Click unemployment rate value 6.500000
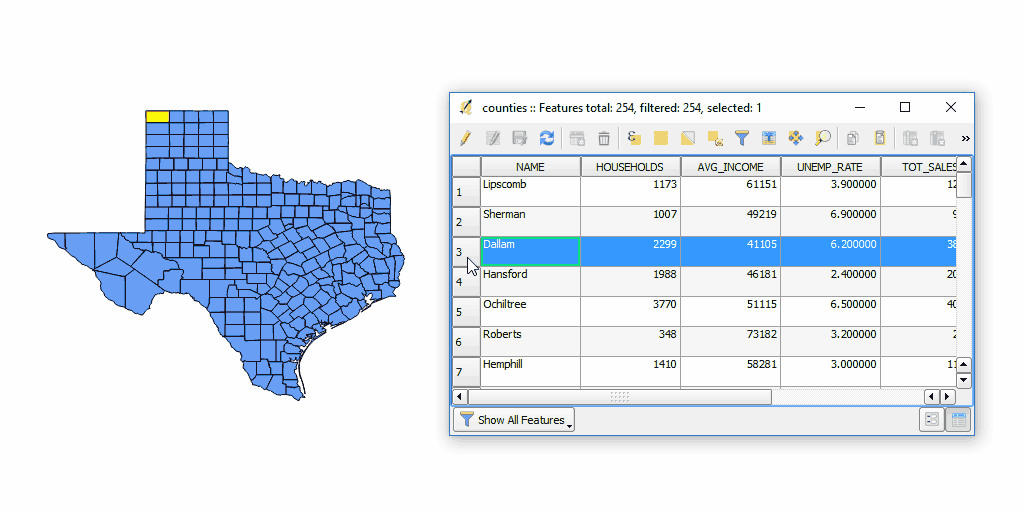Screen dimensions: 1024x512 tap(830, 312)
